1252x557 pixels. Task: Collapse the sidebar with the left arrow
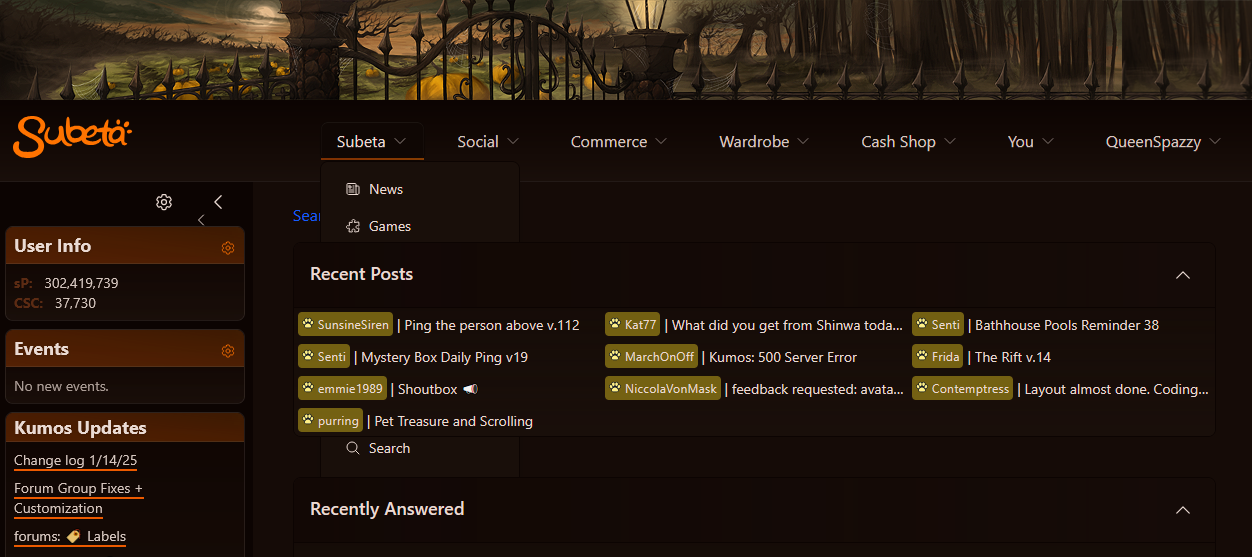[218, 202]
